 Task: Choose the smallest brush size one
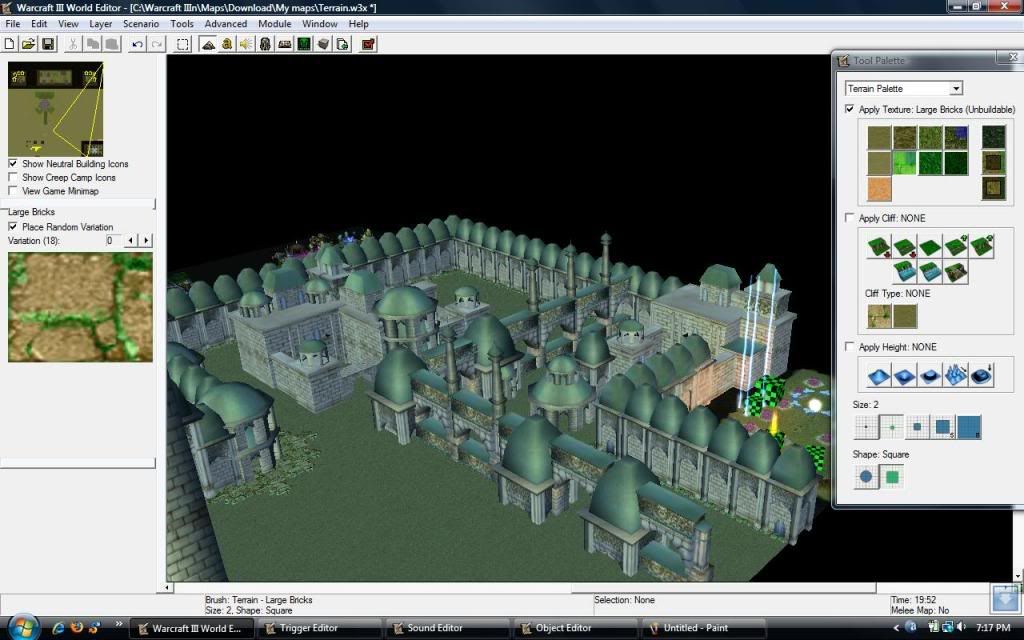pos(866,427)
